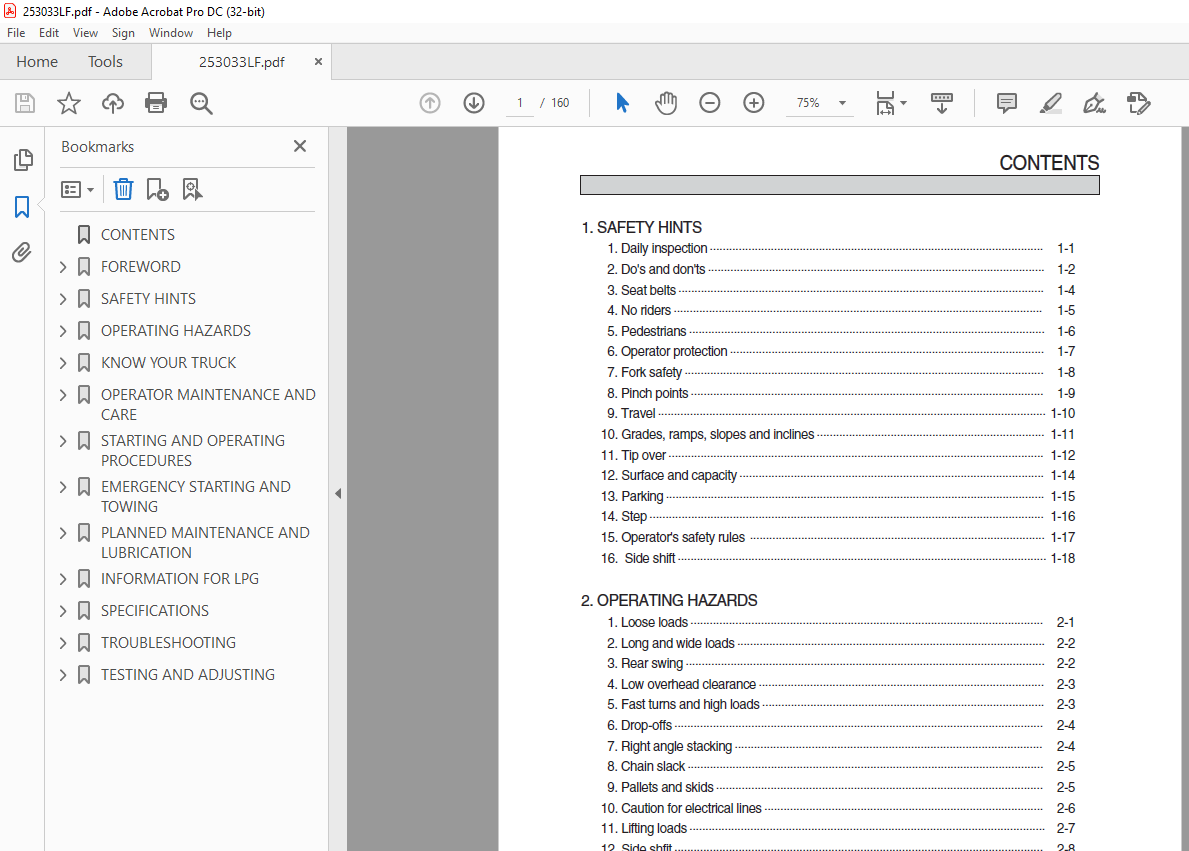
Task: Expand OPERATOR MAINTENANCE AND CARE bookmark
Action: coord(63,394)
